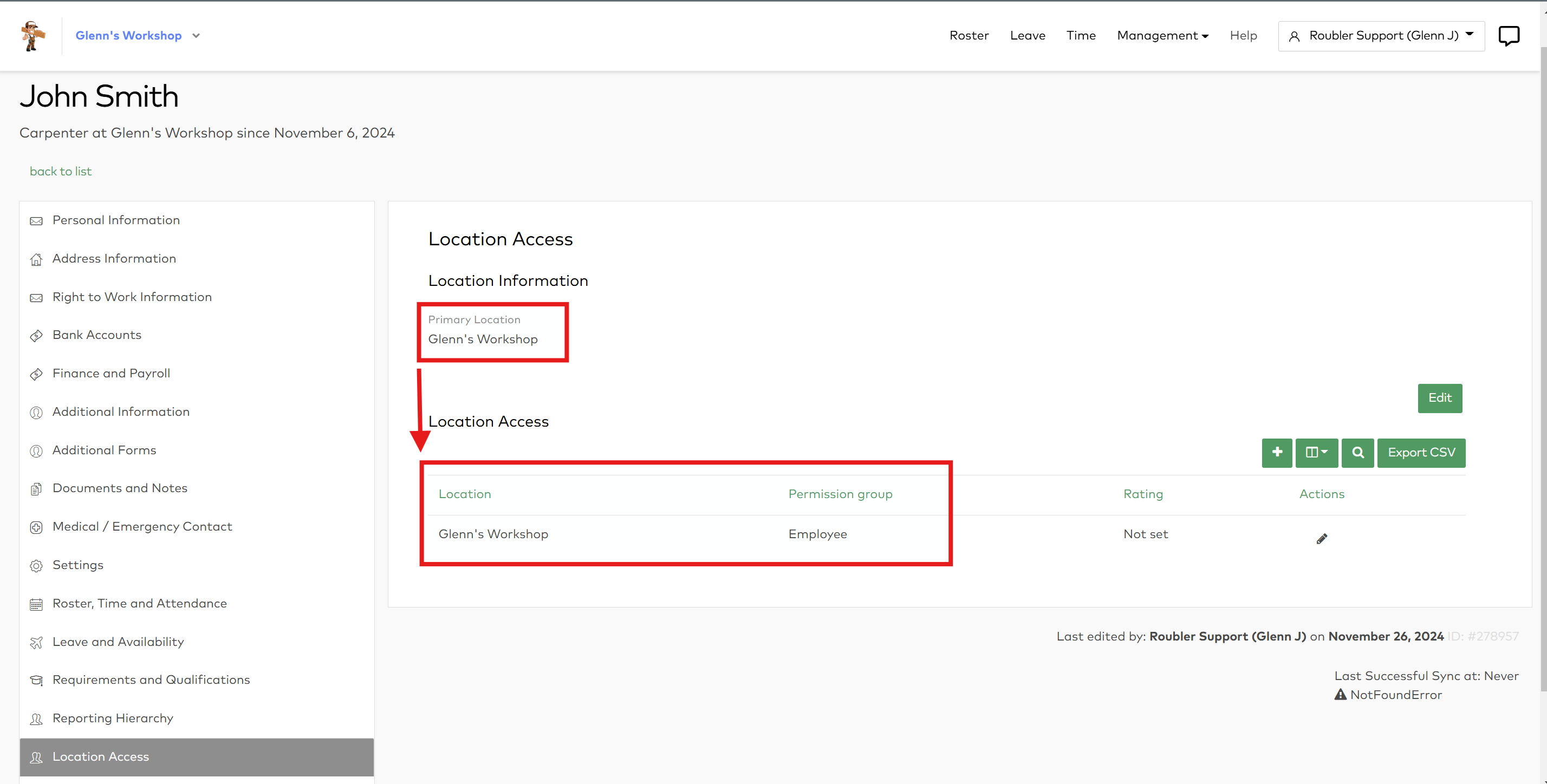Click the Settings gear sidebar entry
Viewport: 1547px width, 784px height.
(x=77, y=565)
